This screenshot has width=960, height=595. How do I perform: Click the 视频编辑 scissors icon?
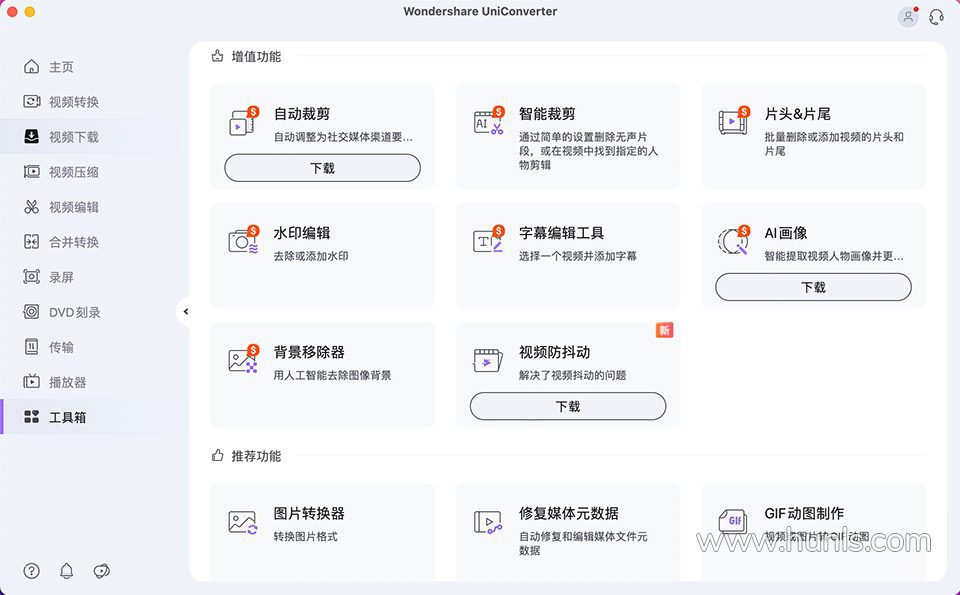31,207
